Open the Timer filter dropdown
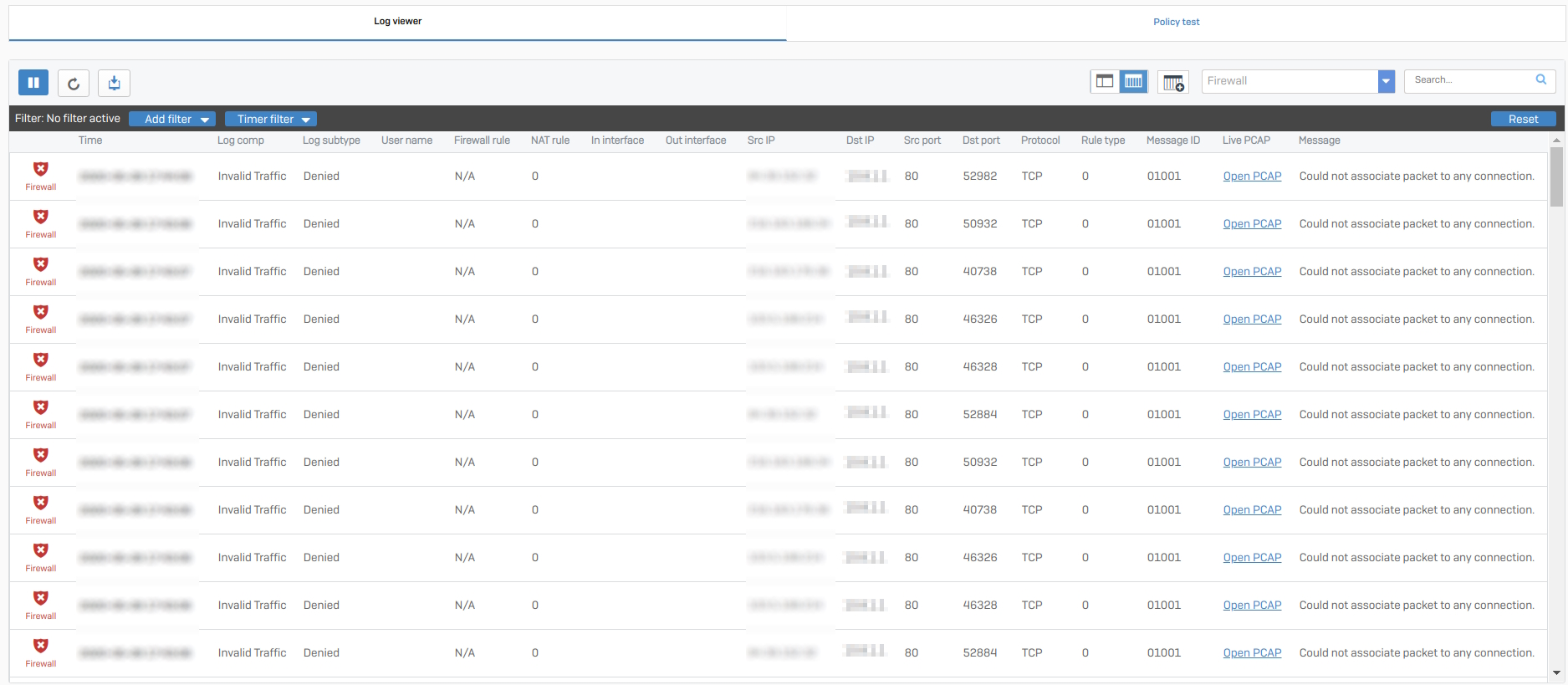This screenshot has height=685, width=1568. (x=270, y=119)
